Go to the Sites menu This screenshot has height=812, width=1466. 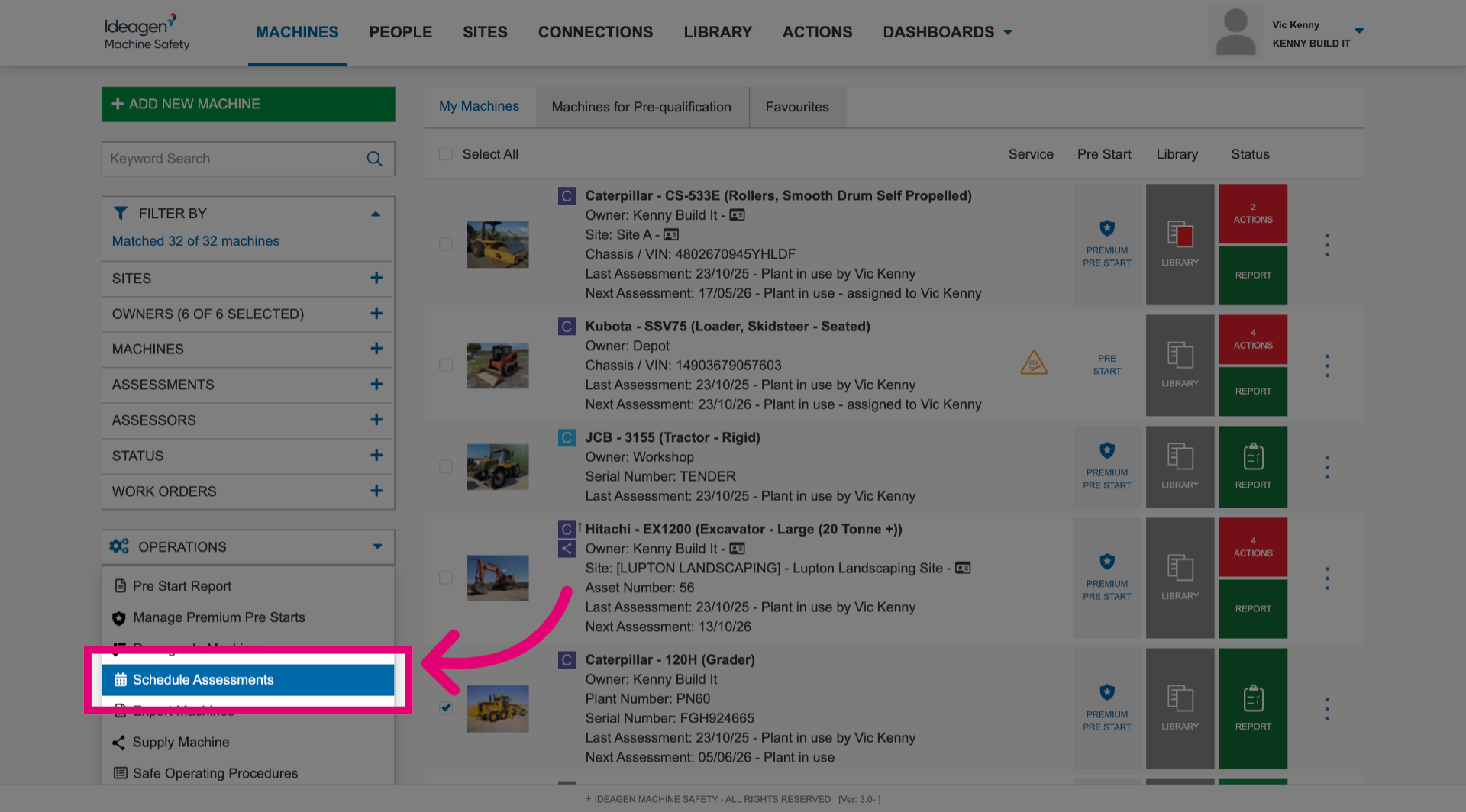click(x=485, y=32)
